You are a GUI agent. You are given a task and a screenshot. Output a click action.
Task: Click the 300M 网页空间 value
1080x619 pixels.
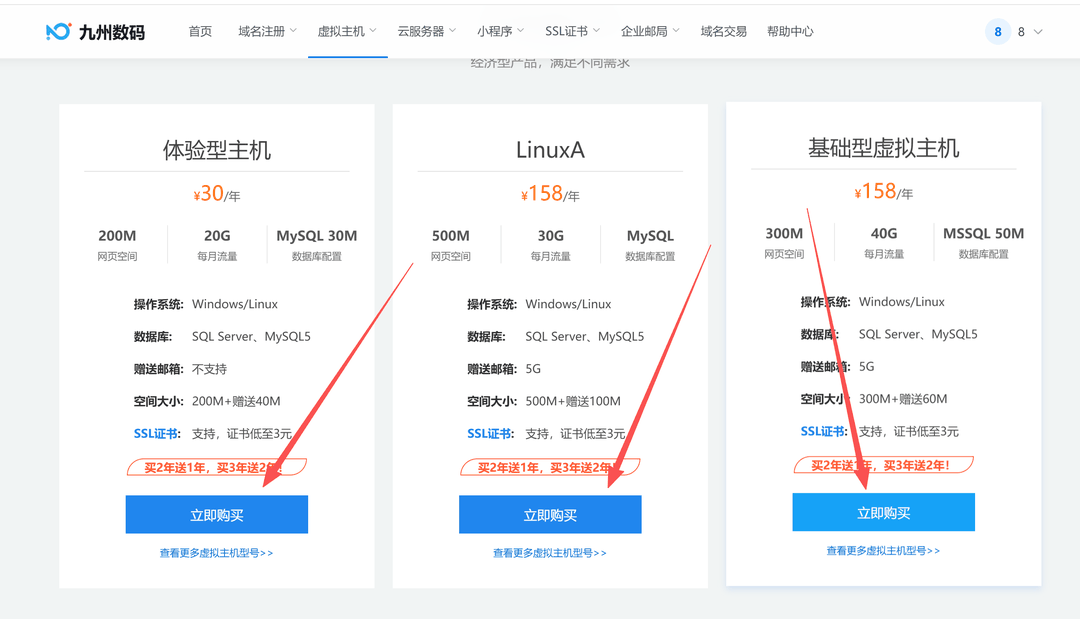coord(784,233)
